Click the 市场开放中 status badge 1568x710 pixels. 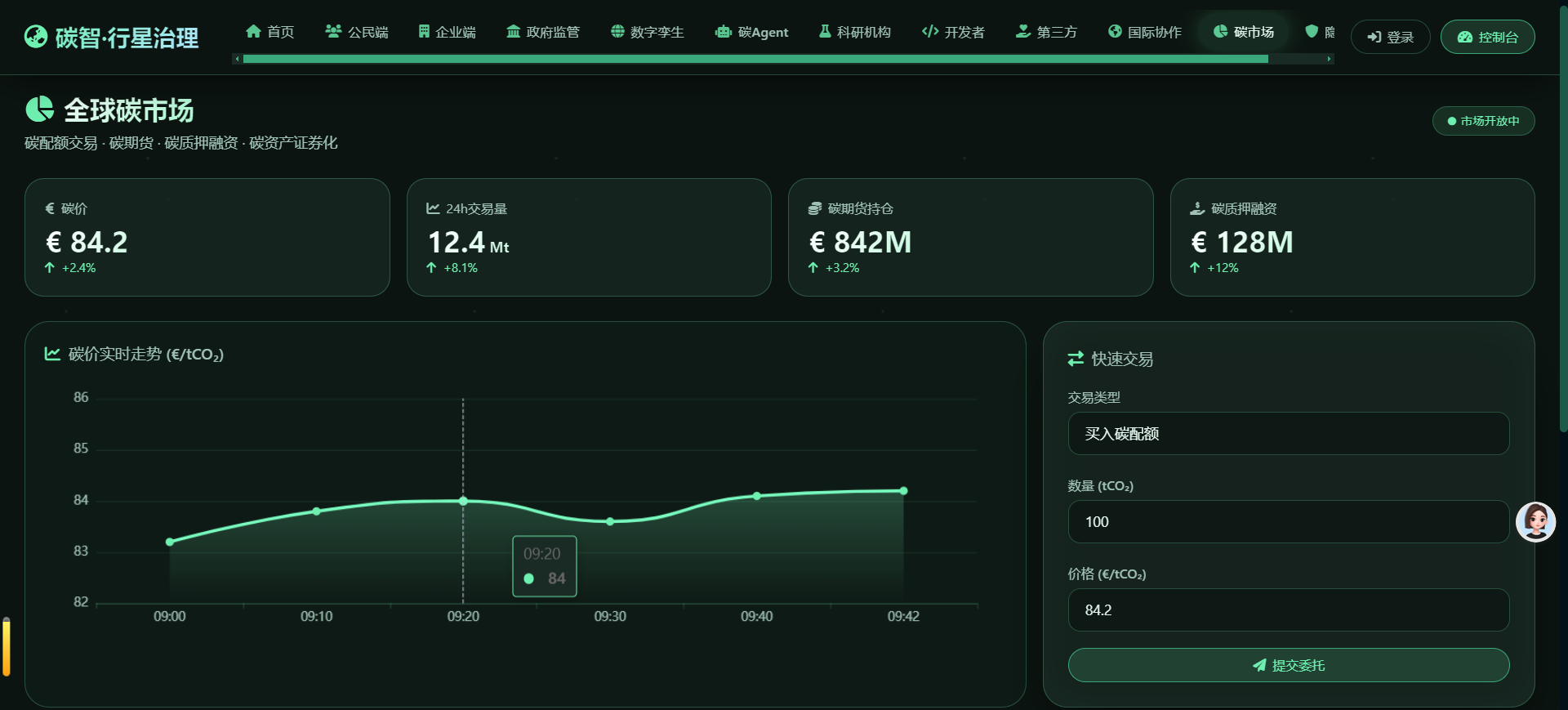[1483, 121]
